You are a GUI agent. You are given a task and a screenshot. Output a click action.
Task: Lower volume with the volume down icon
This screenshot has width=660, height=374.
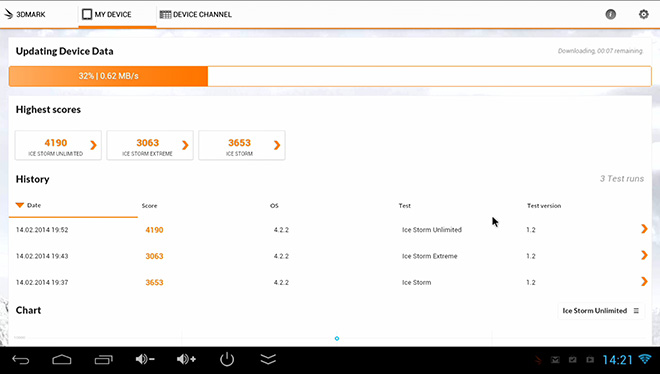point(145,359)
